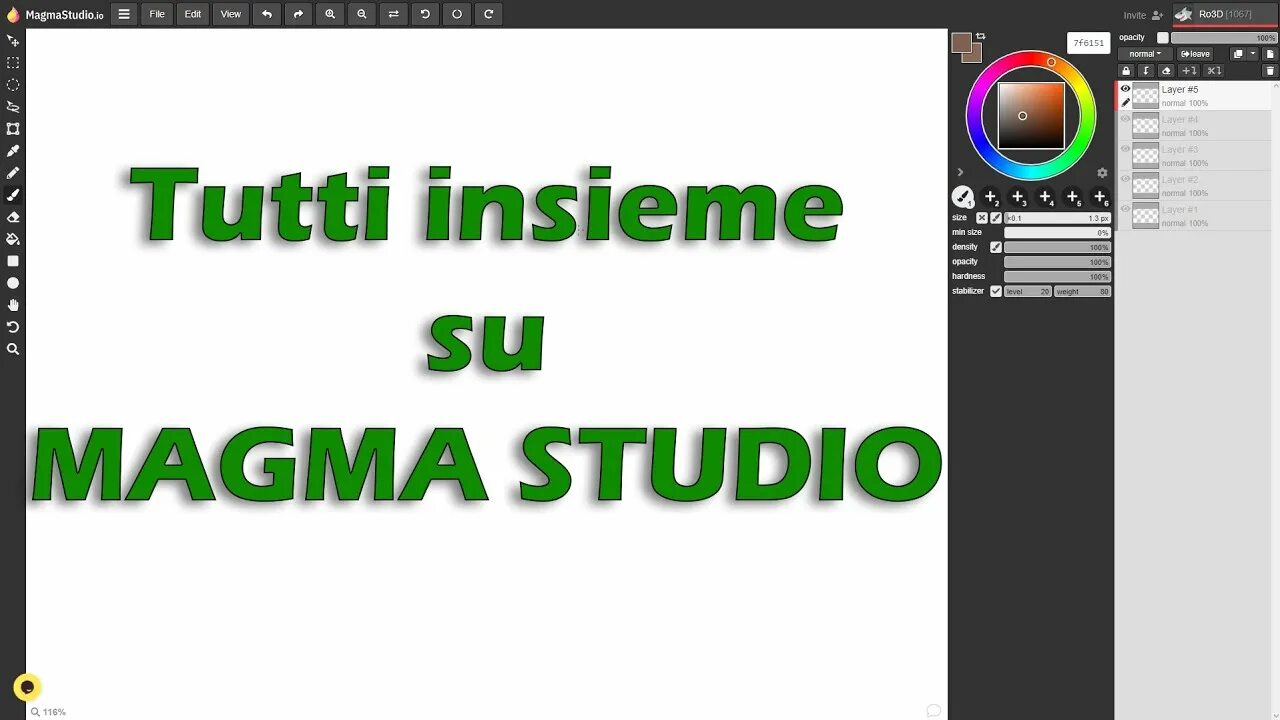1280x720 pixels.
Task: Click the hex color field 7f6151
Action: coord(1089,43)
